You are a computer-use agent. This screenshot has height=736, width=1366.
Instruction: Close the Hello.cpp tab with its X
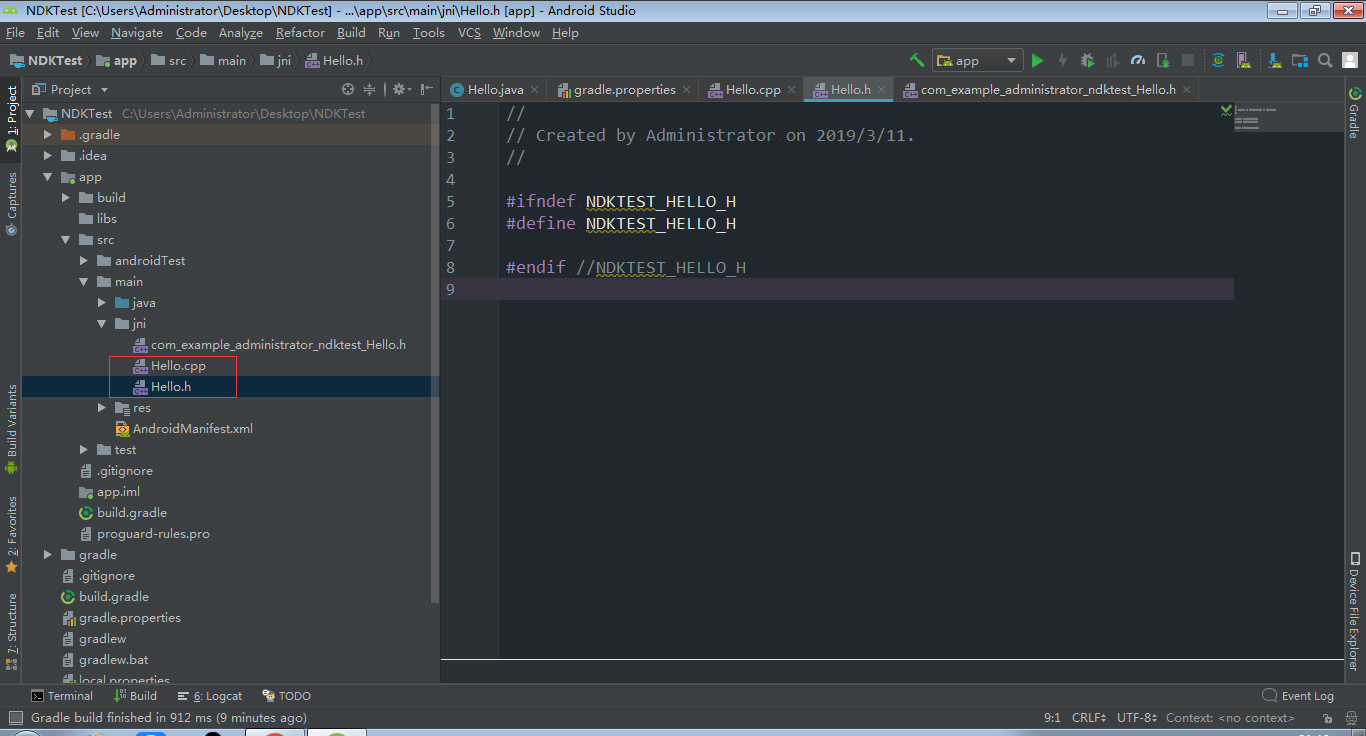(x=792, y=89)
